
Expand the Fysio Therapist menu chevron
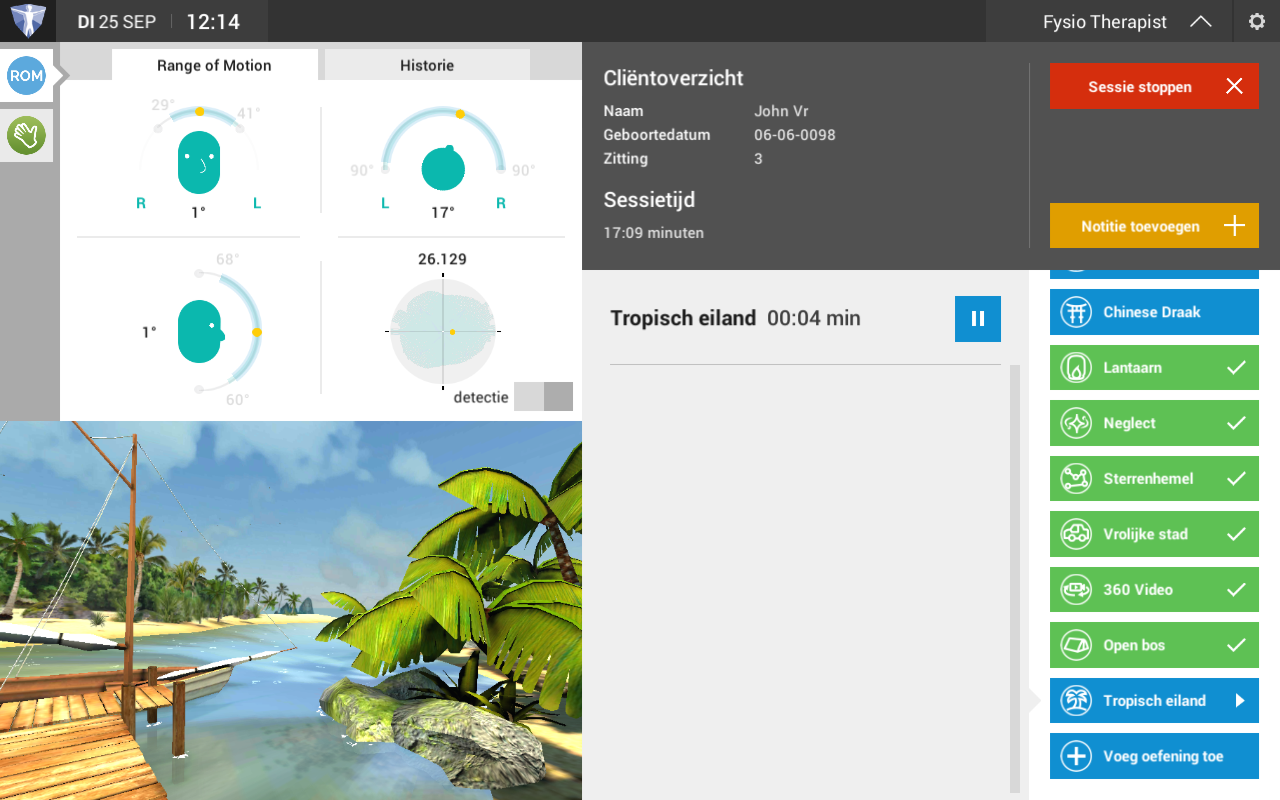1201,22
